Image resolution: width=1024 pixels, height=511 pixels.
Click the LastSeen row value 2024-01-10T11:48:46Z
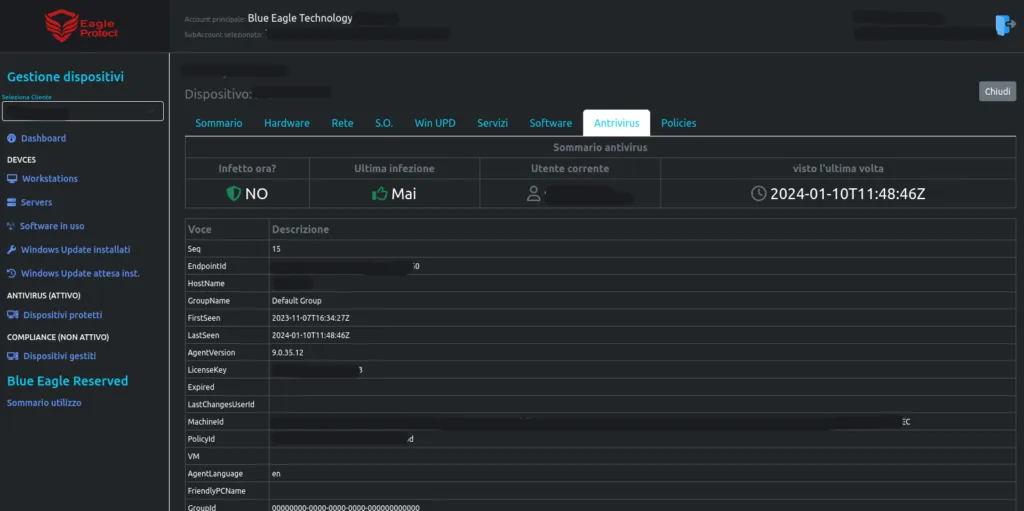tap(311, 335)
